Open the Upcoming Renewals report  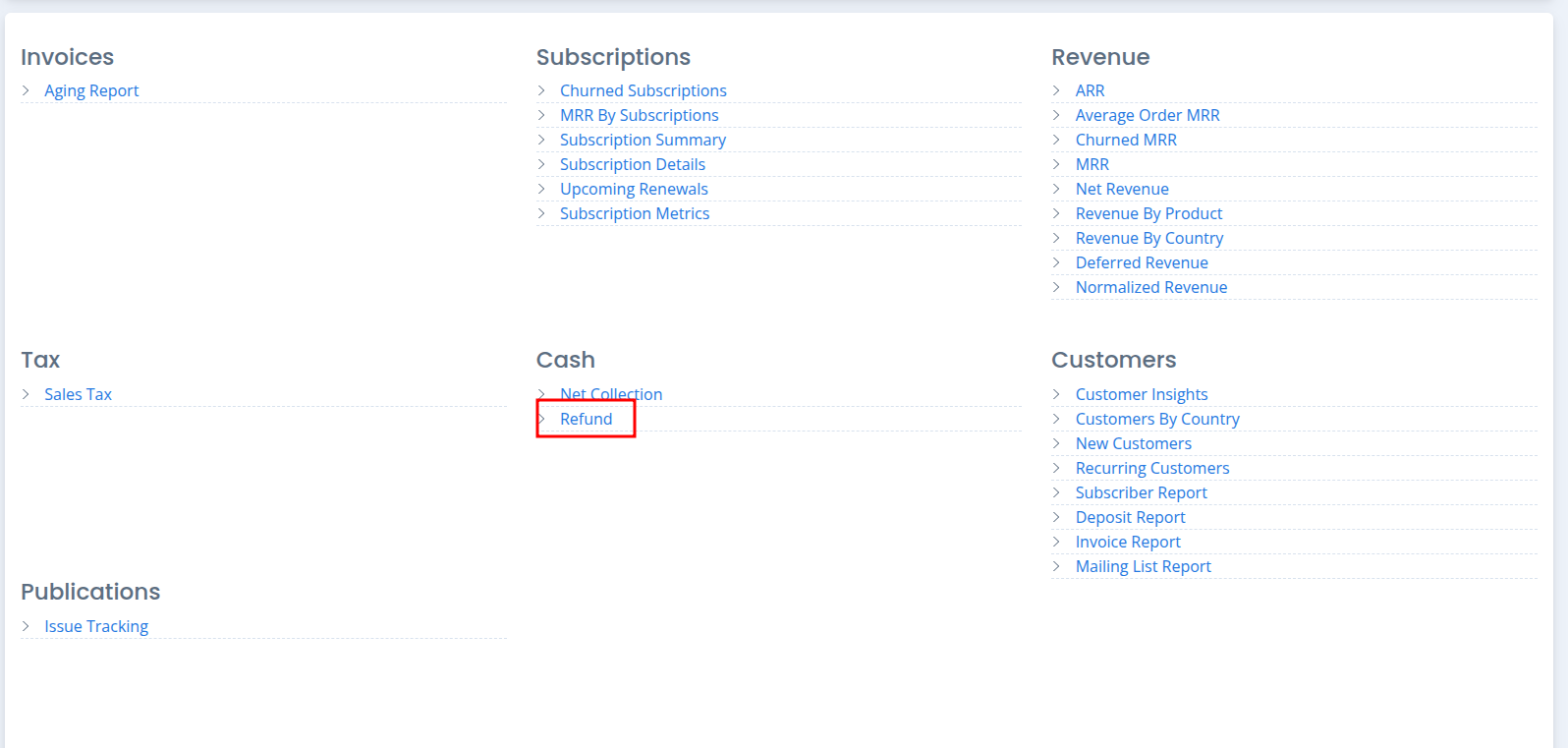[x=634, y=189]
